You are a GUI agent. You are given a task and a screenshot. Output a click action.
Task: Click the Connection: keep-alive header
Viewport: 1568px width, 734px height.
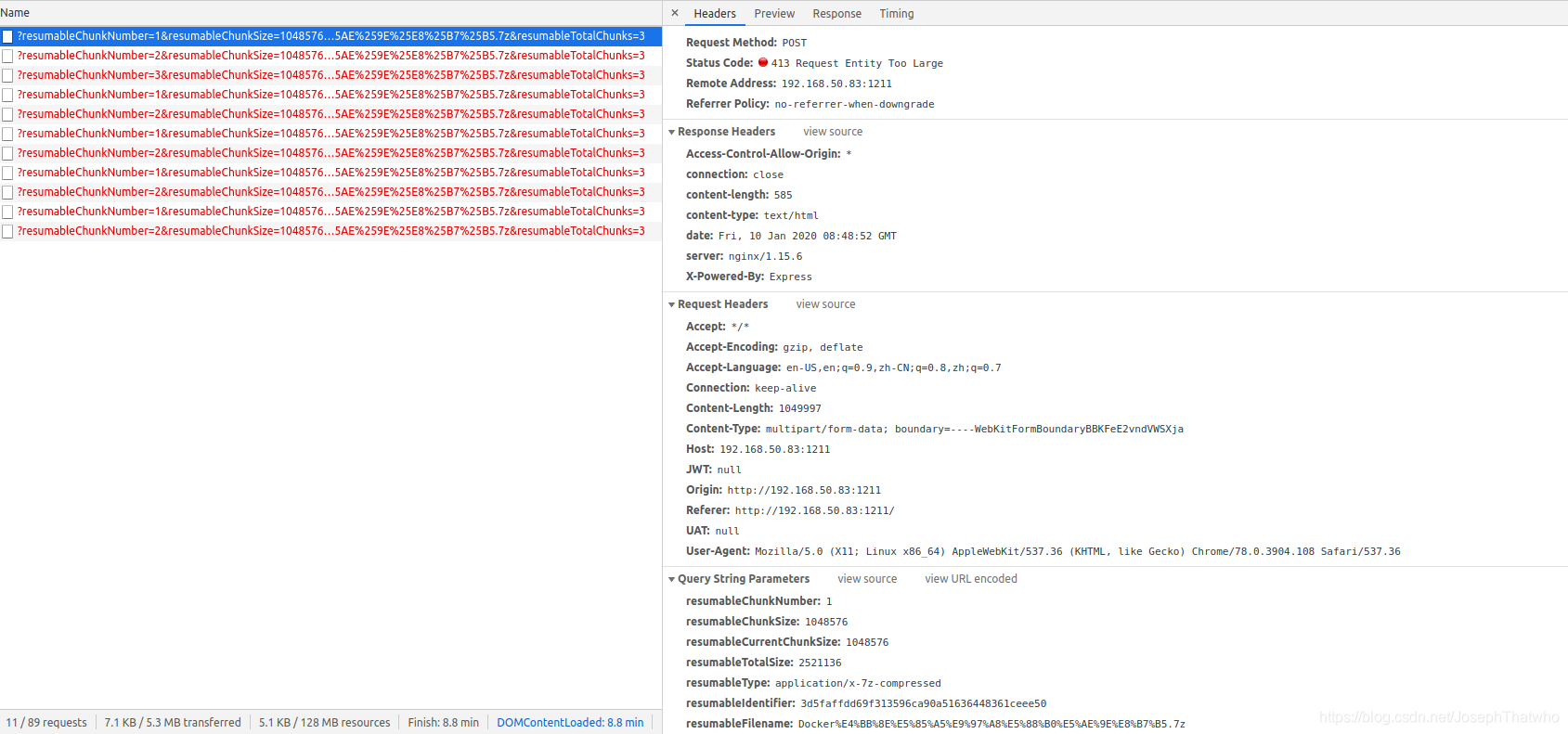tap(751, 388)
